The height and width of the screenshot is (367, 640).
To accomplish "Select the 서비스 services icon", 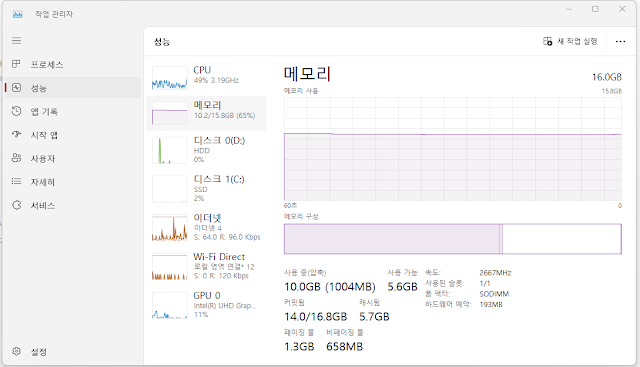I will (16, 205).
